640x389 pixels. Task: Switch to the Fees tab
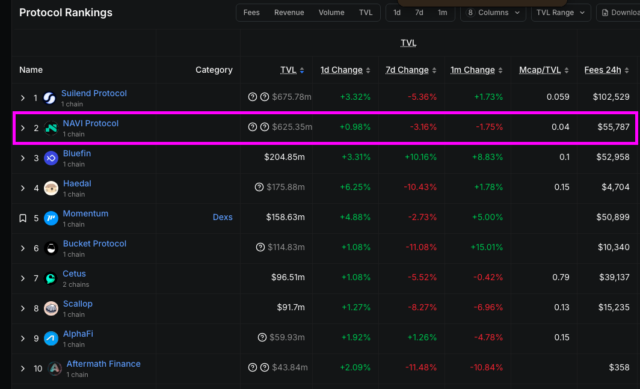pyautogui.click(x=251, y=13)
